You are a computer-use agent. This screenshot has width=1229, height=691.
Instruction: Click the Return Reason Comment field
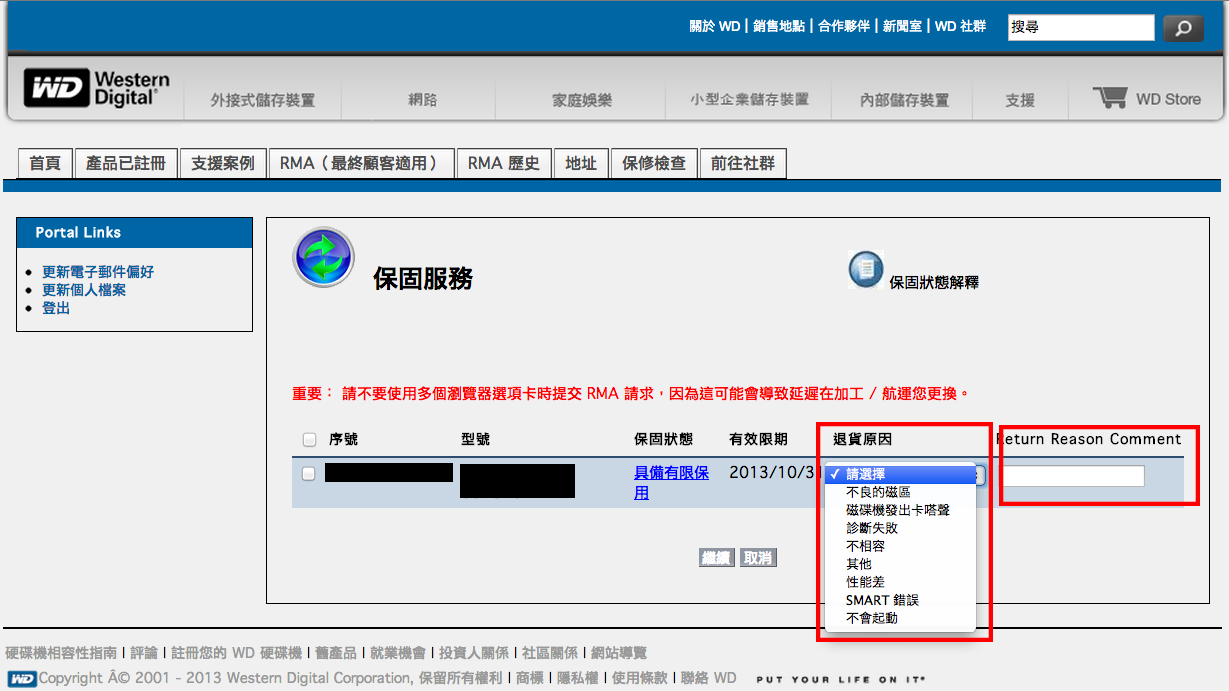pyautogui.click(x=1073, y=476)
